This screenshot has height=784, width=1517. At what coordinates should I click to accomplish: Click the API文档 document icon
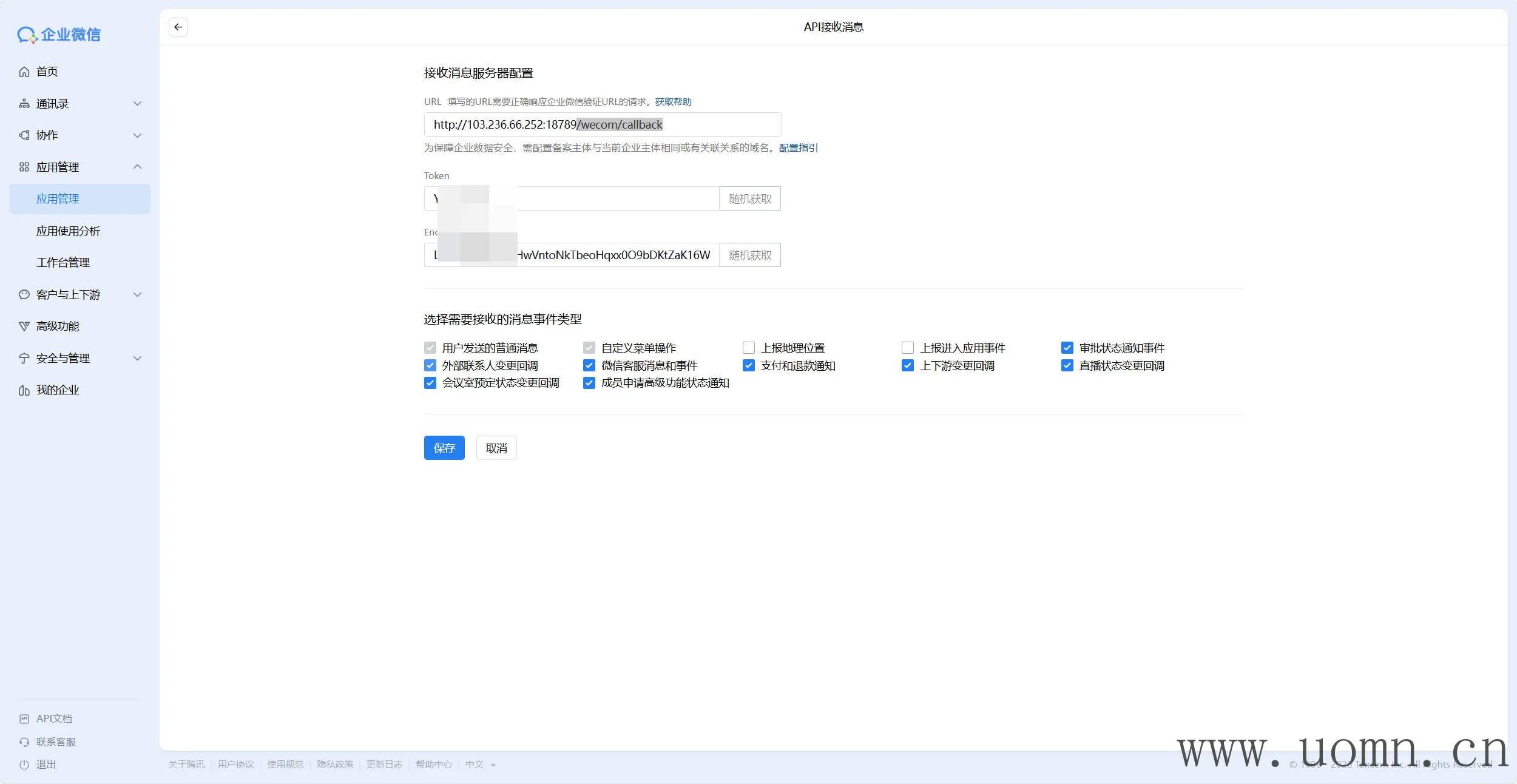coord(24,719)
